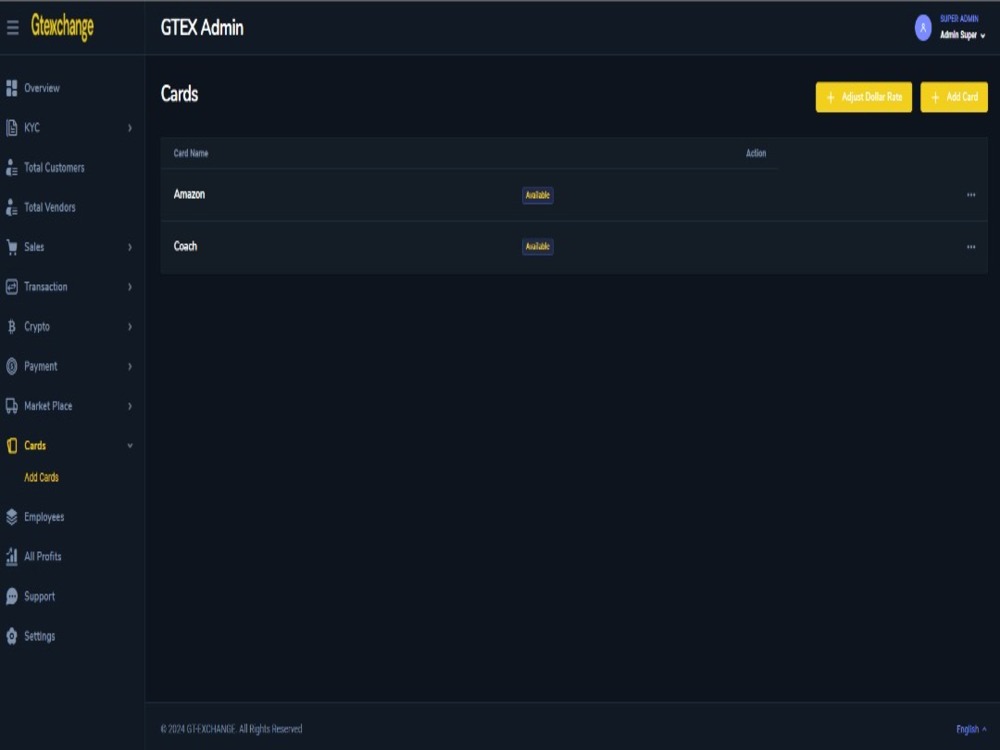1000x750 pixels.
Task: Click the Amazon card name
Action: (189, 195)
